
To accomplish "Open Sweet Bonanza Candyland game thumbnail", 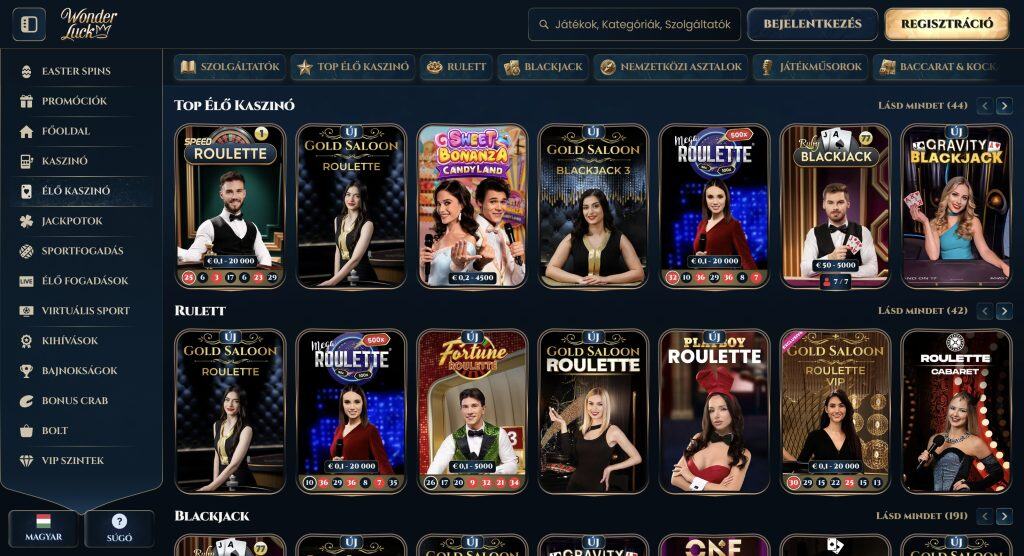I will click(472, 206).
